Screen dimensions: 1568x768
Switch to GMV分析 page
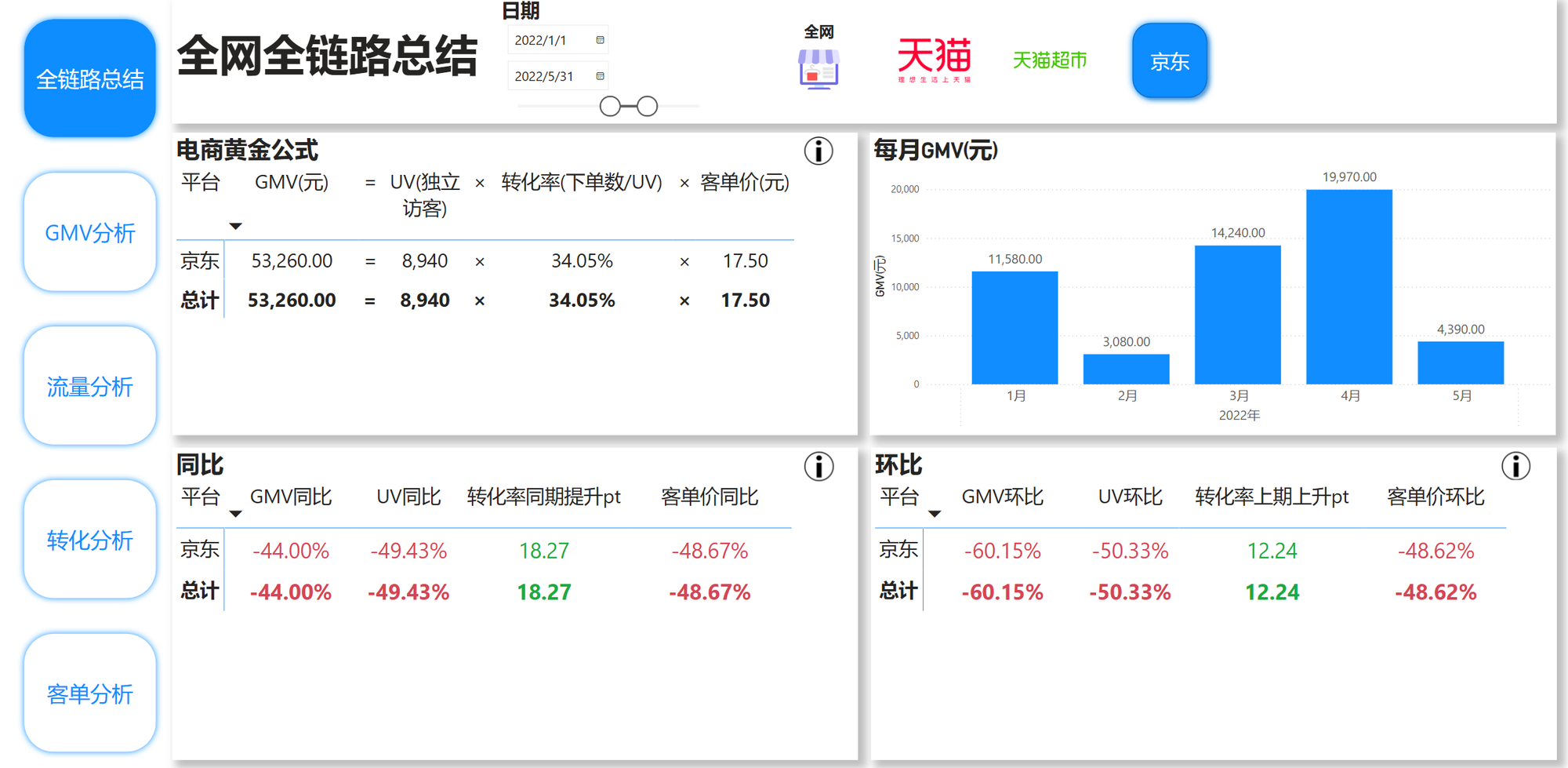click(x=90, y=232)
